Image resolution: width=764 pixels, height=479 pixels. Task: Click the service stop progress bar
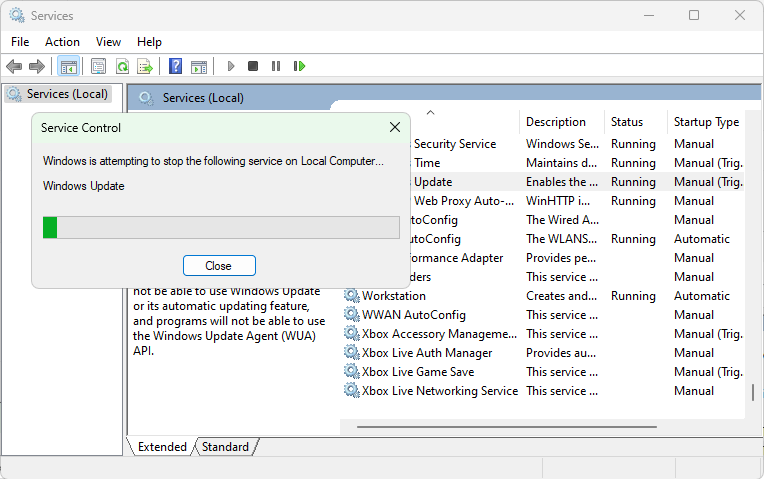tap(221, 228)
